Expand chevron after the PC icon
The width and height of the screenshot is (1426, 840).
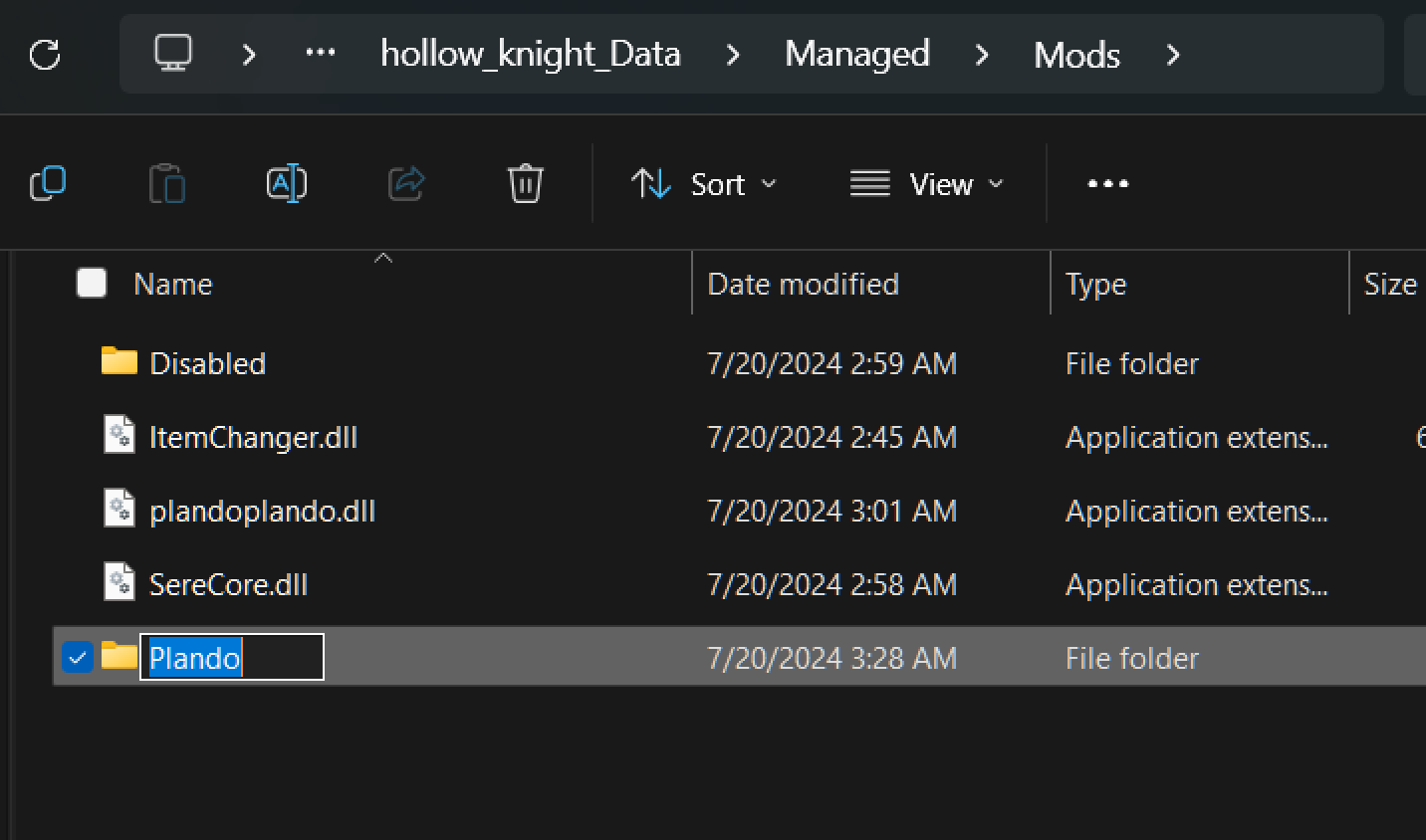pos(249,54)
